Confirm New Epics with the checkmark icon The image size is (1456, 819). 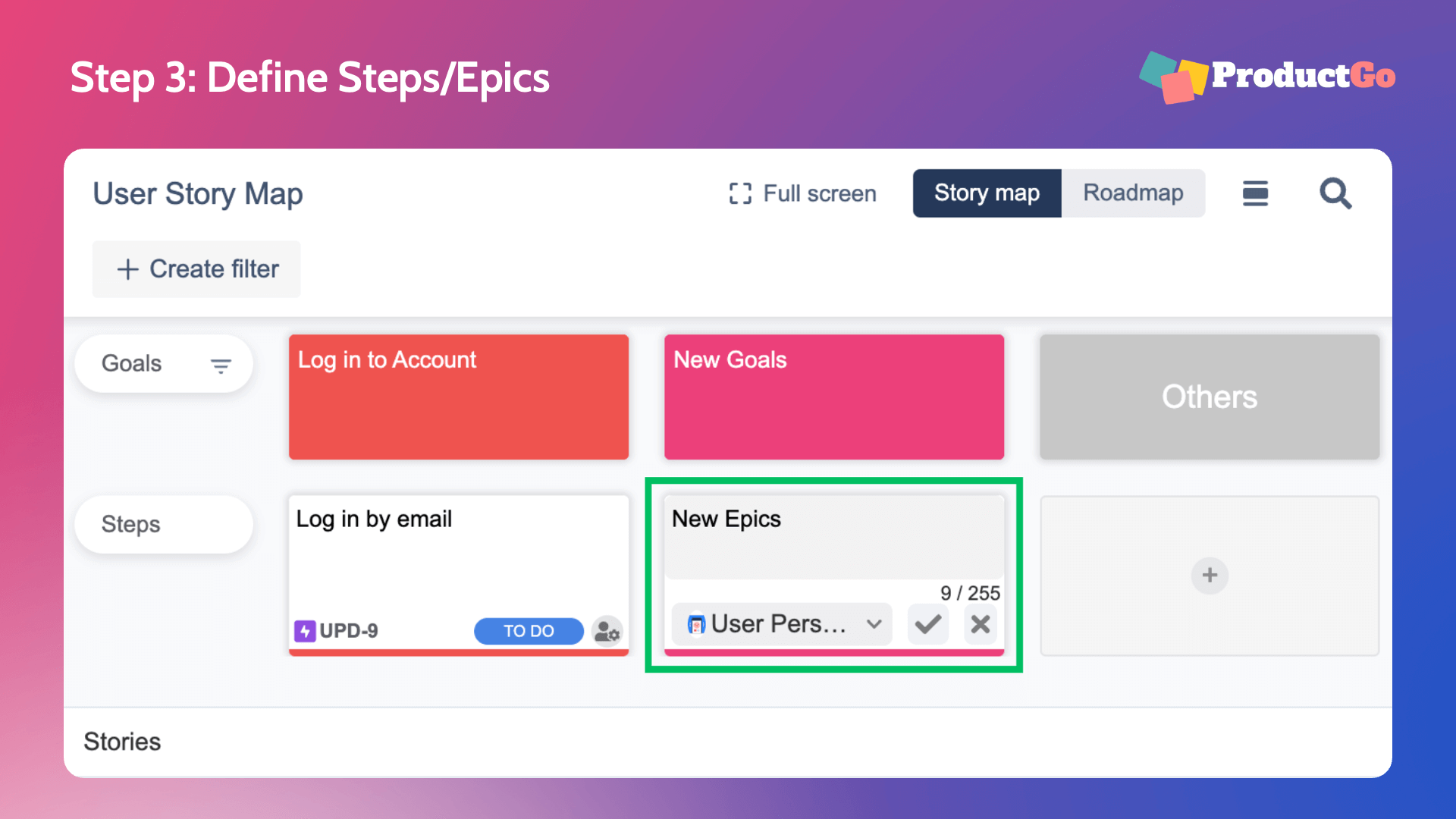[928, 624]
